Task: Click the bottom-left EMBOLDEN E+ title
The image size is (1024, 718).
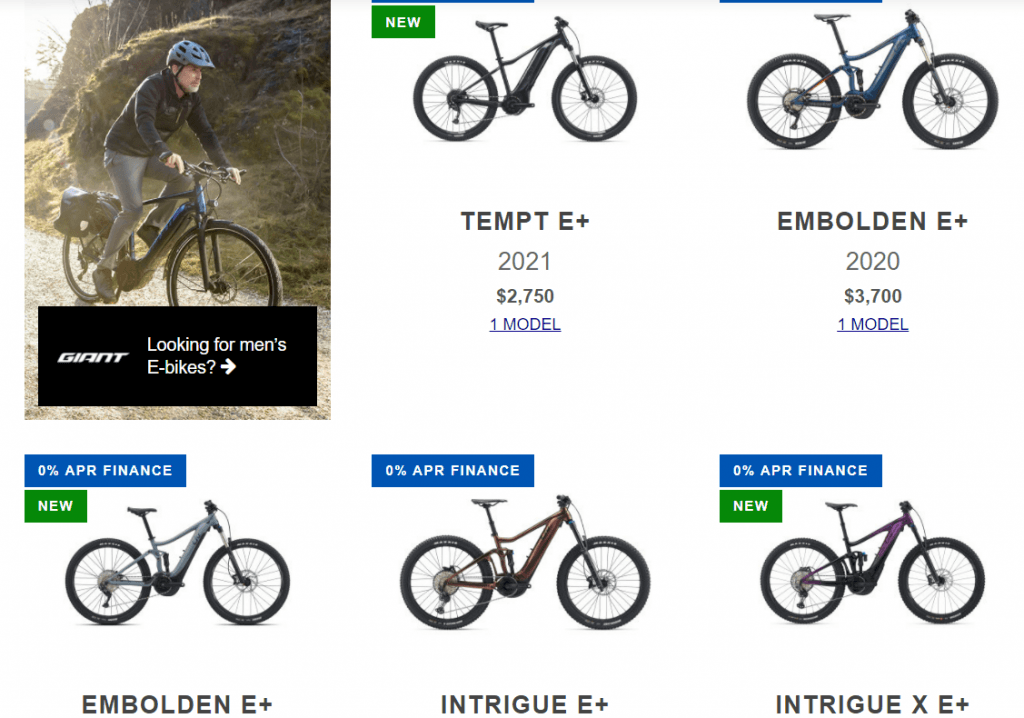Action: tap(177, 705)
